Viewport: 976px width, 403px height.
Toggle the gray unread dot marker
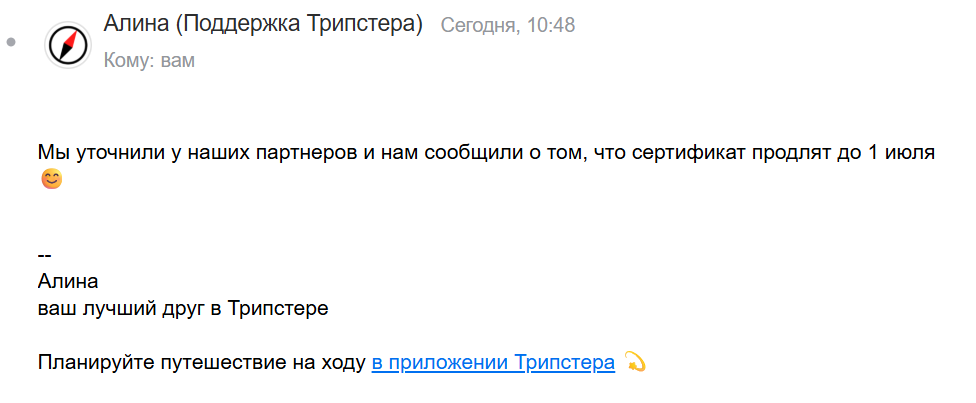click(x=11, y=42)
